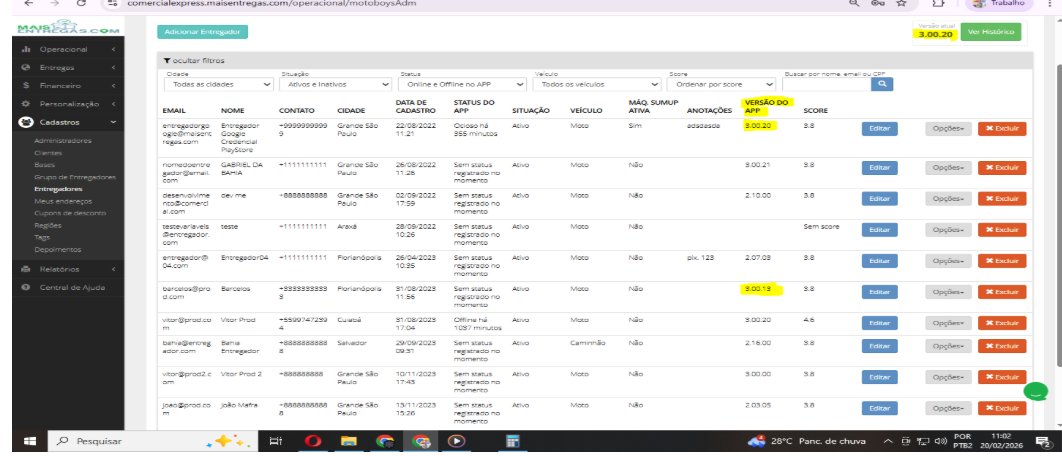Screen dimensions: 1062x456
Task: Collapse the Cadastros sidebar section
Action: [68, 123]
